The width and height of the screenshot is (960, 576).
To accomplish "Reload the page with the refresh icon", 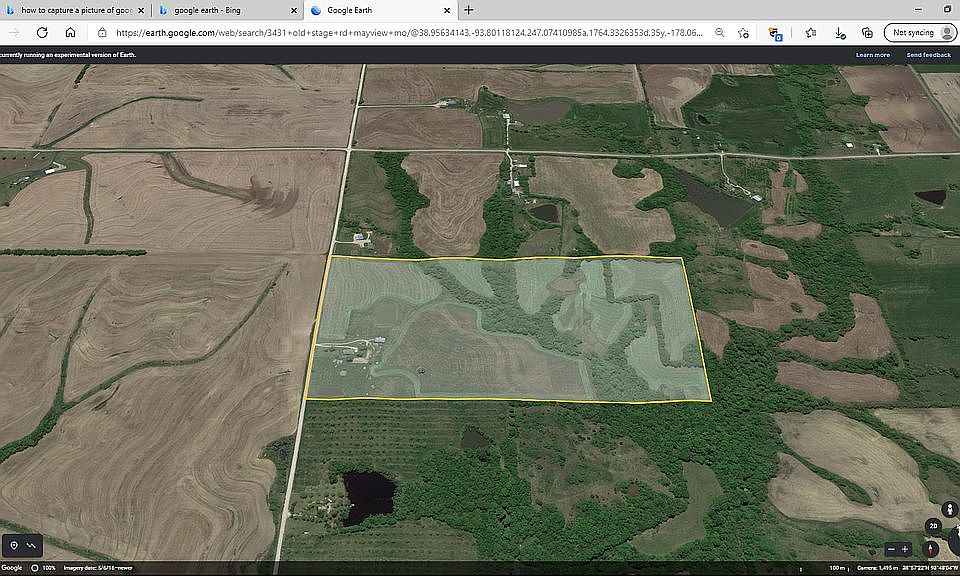I will [x=42, y=32].
